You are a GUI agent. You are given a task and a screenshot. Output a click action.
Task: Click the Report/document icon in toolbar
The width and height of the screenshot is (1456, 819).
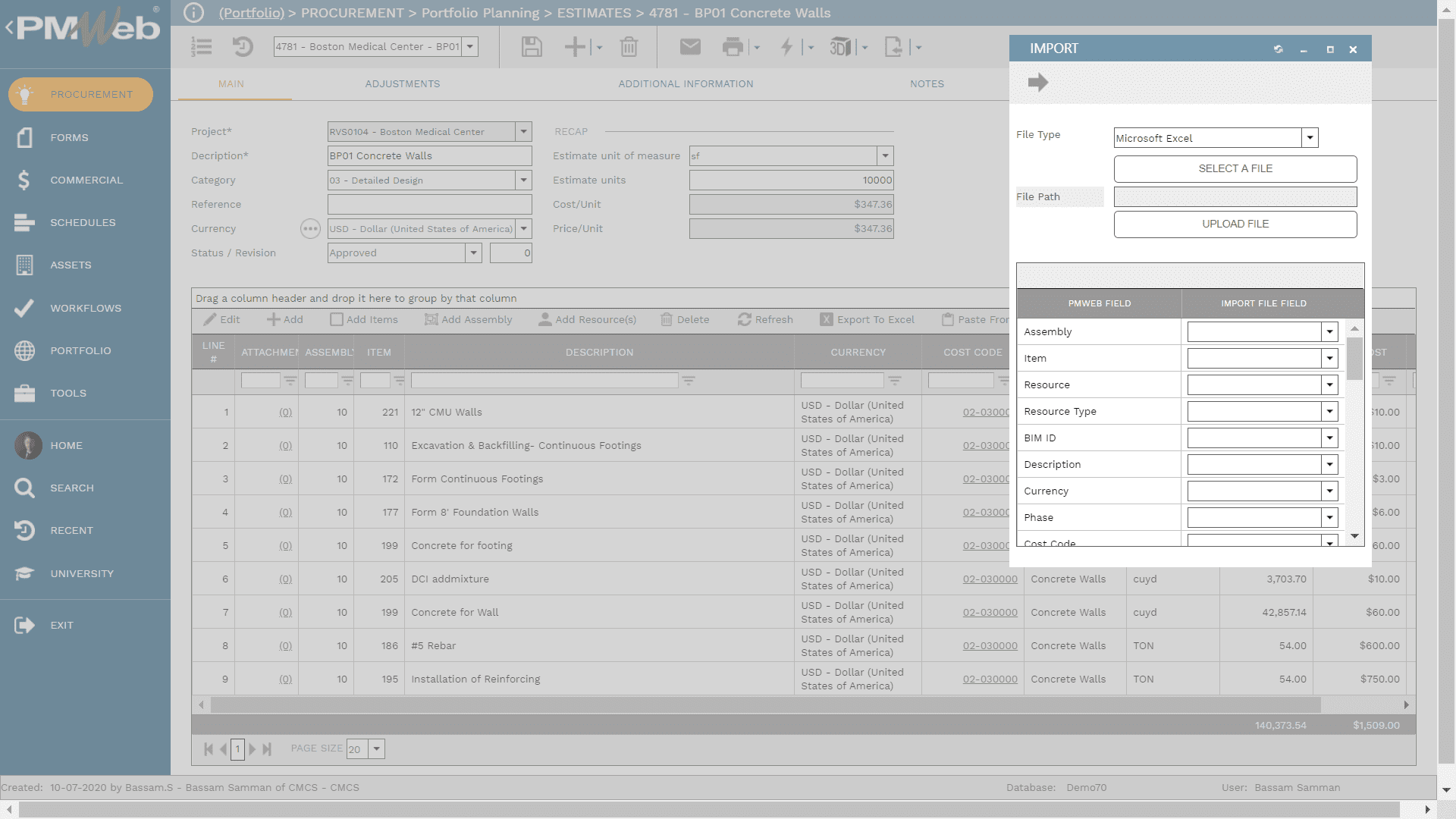893,46
